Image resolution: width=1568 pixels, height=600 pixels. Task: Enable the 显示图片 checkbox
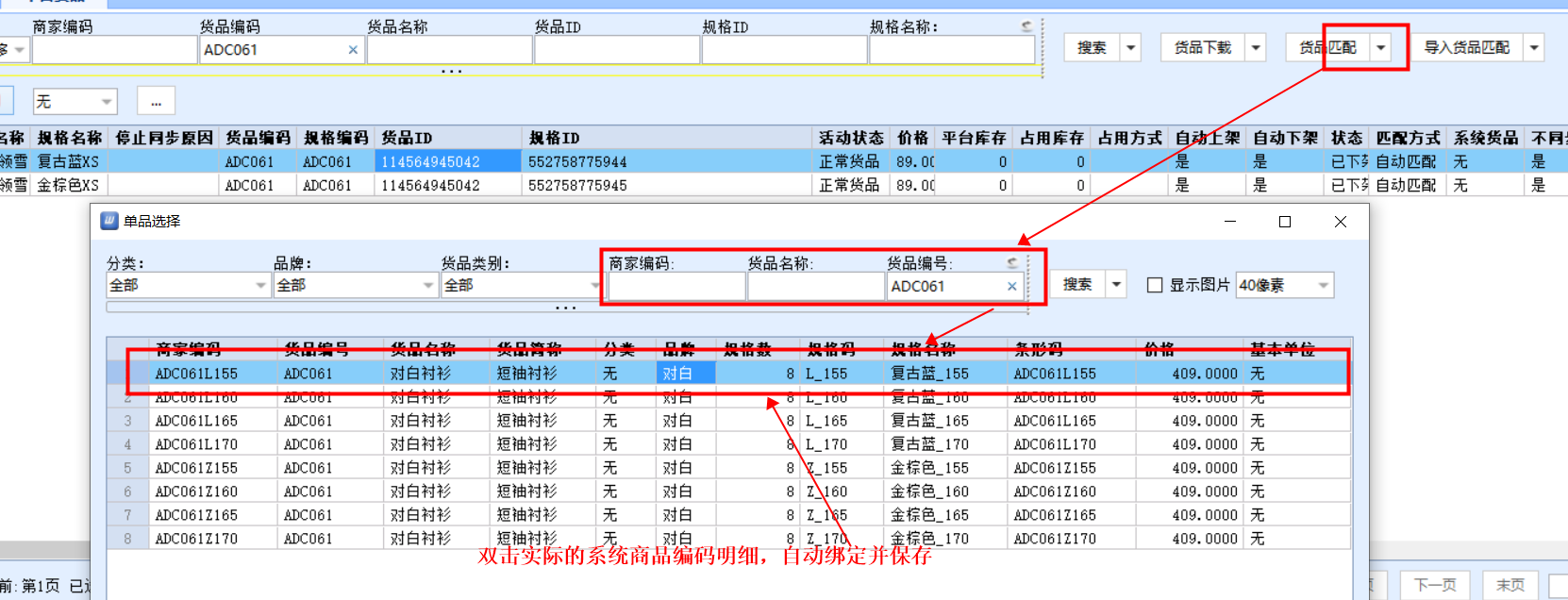(1155, 285)
